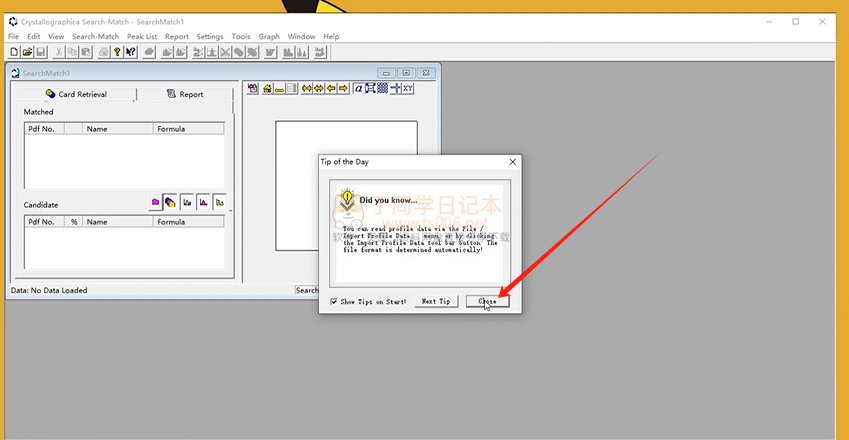Image resolution: width=849 pixels, height=440 pixels.
Task: Click the first graph toolbar icon with purple arrow
Action: tap(253, 88)
